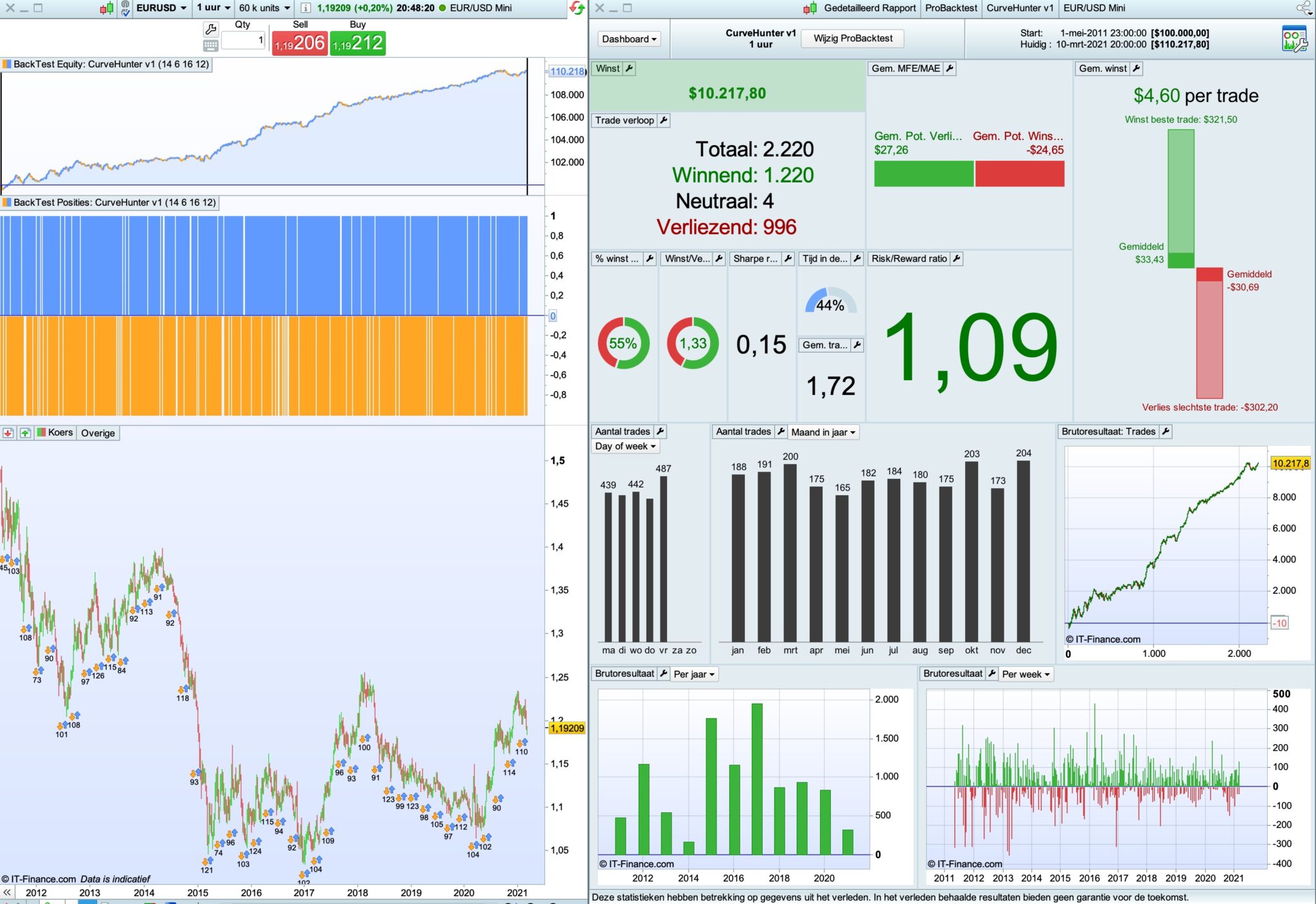1316x904 pixels.
Task: Click the wrench next to Winst label
Action: 630,69
